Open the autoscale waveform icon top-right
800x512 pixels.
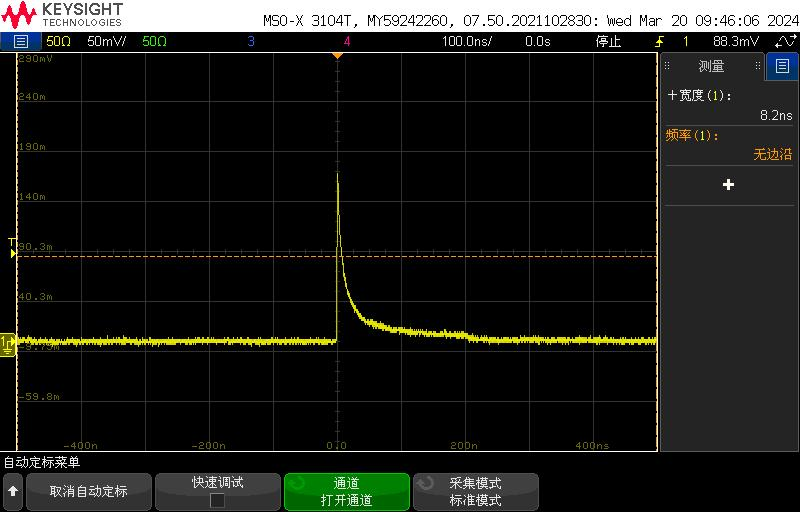785,41
